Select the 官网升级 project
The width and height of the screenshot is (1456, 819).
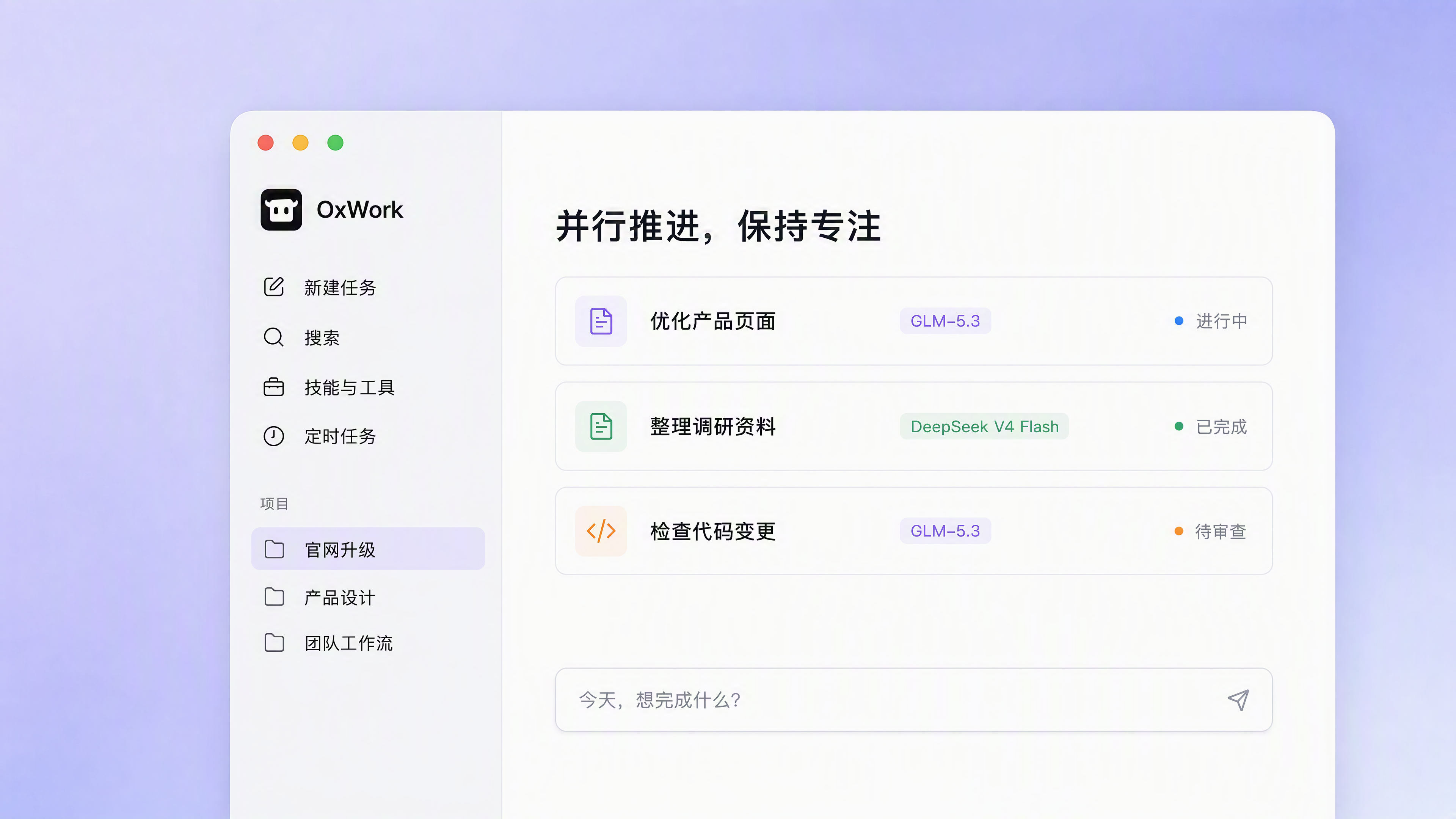(x=368, y=549)
